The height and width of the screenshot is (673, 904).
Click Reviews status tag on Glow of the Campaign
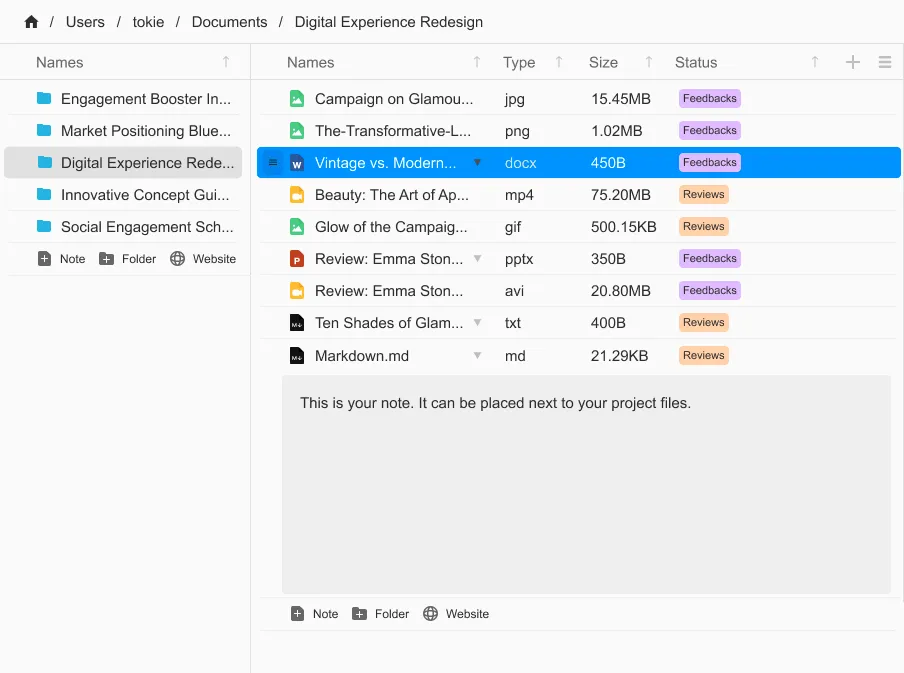pyautogui.click(x=703, y=227)
